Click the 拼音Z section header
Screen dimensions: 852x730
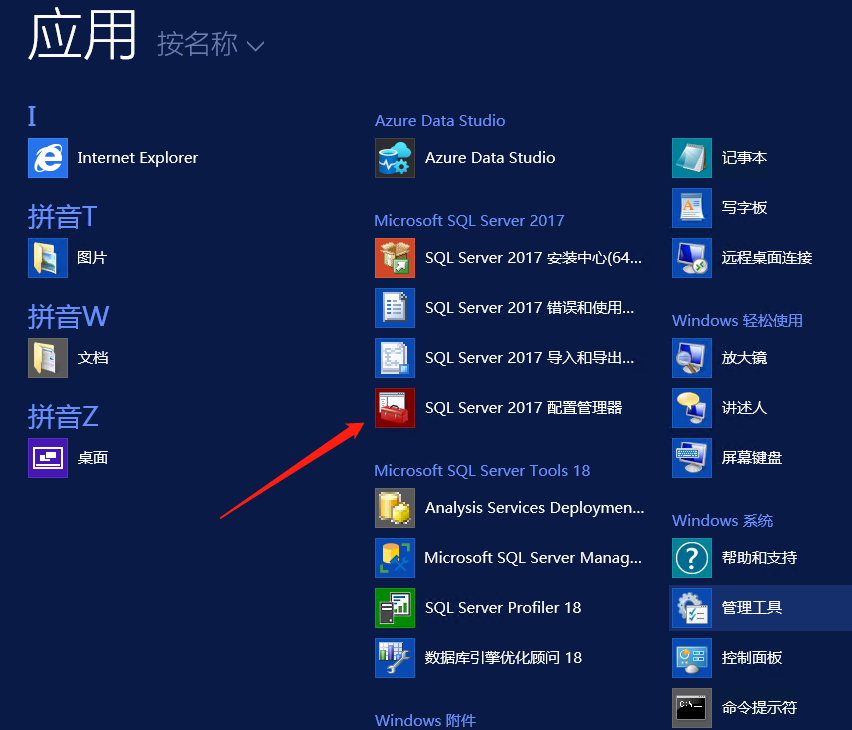click(63, 416)
